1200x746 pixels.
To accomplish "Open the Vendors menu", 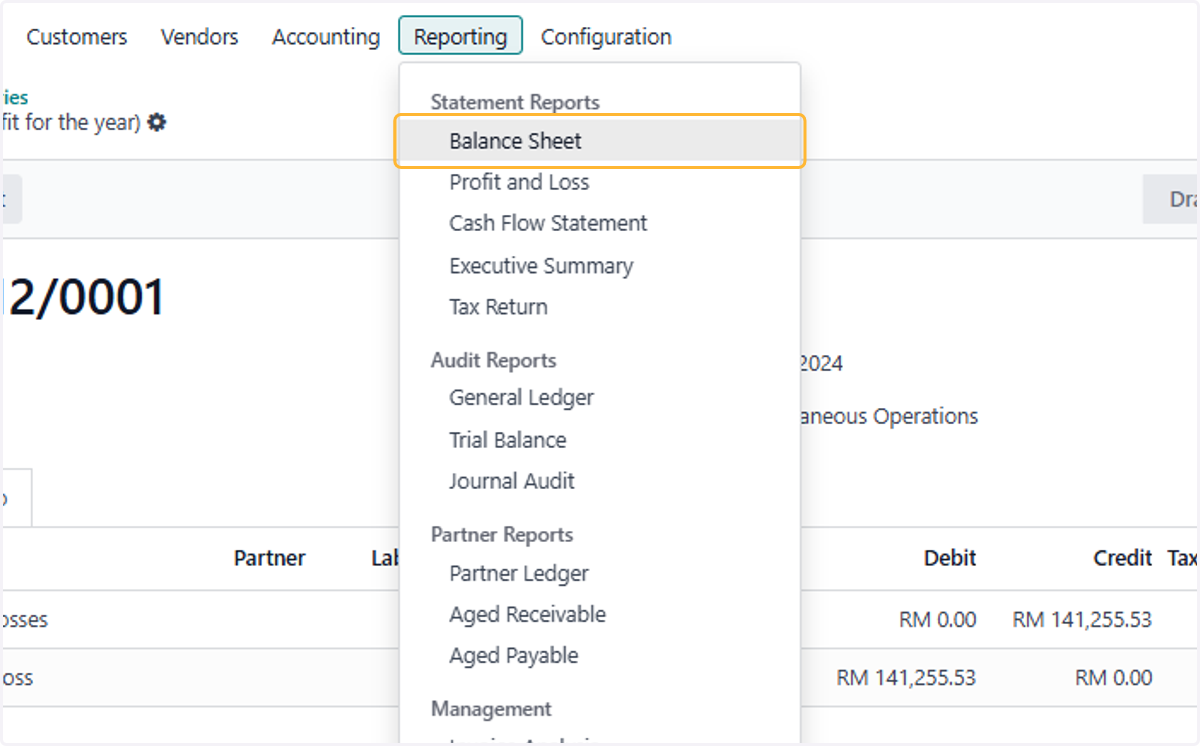I will tap(200, 37).
